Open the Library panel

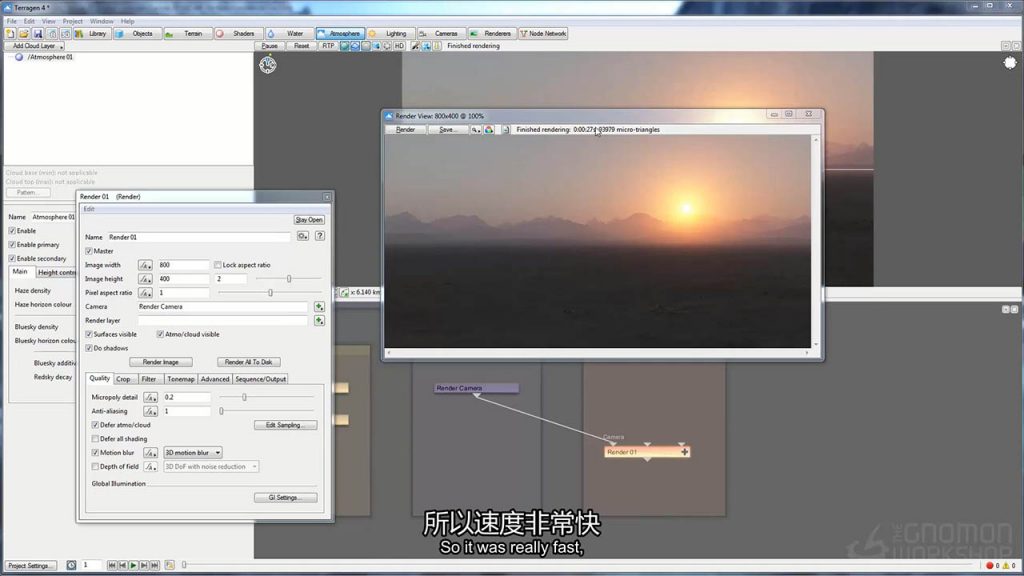tap(91, 33)
